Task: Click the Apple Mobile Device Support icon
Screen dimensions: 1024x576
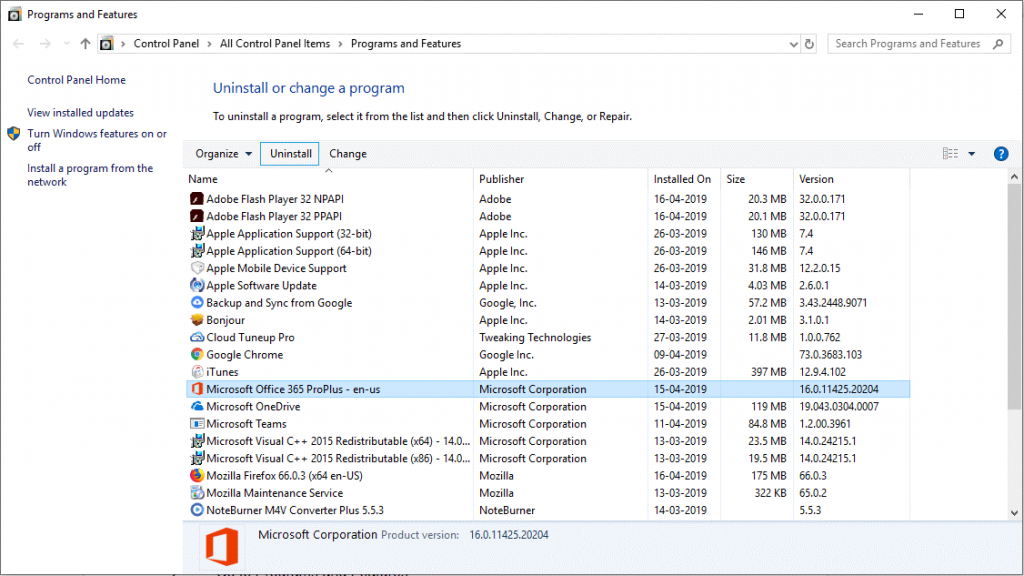Action: (x=197, y=268)
